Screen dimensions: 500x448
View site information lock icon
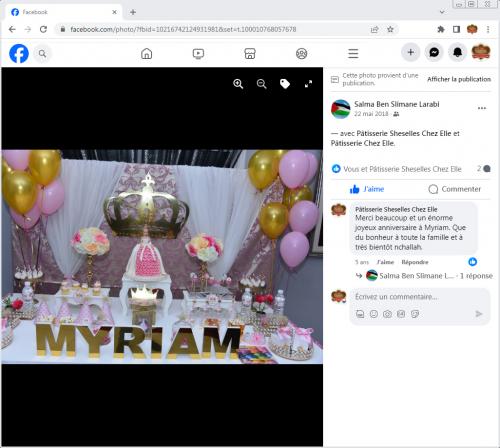click(63, 29)
